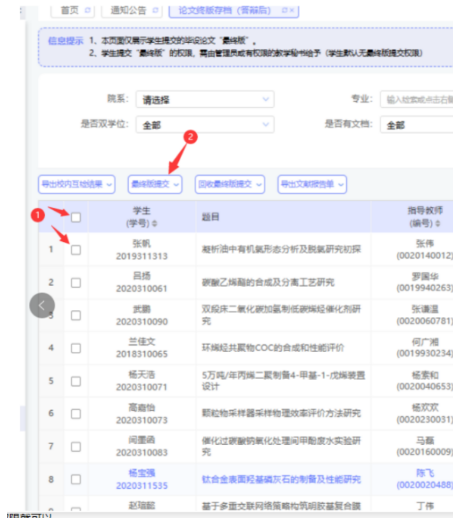Close the 论文终版存档 tab
The height and width of the screenshot is (518, 462).
(292, 10)
